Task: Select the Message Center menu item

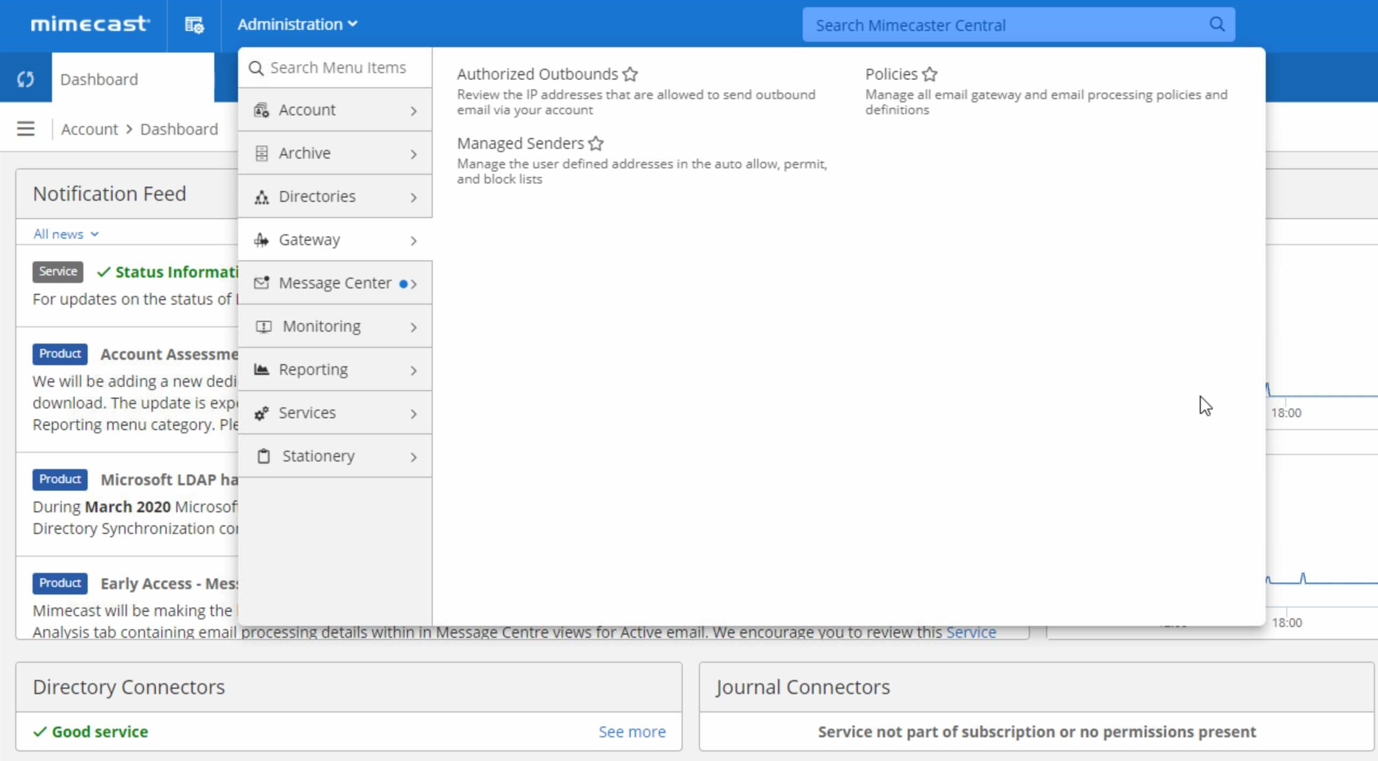Action: [335, 283]
